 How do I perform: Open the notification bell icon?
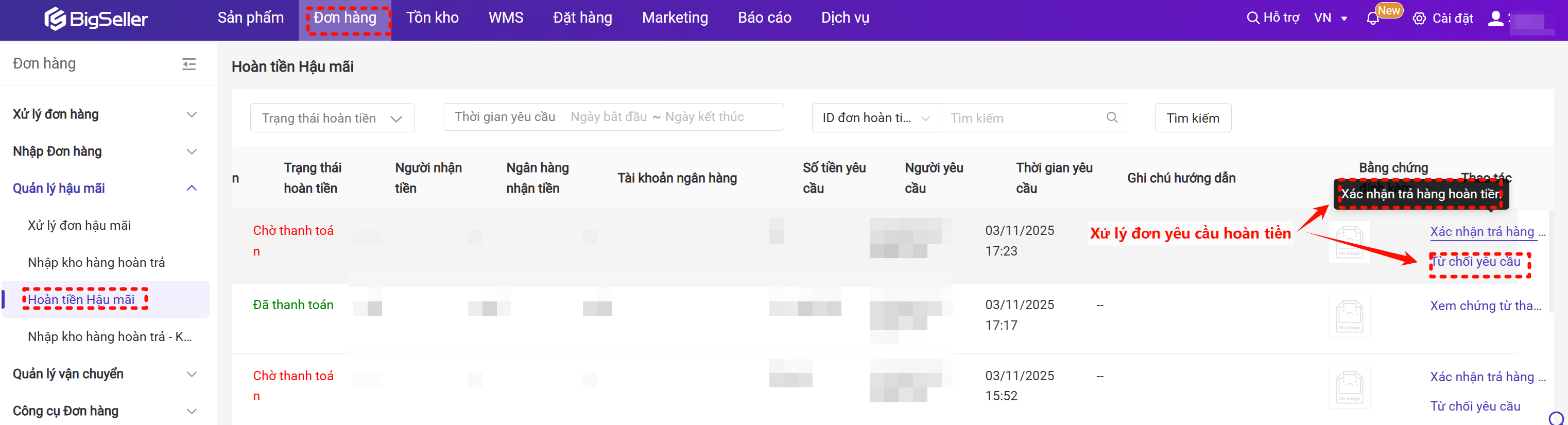[x=1373, y=18]
